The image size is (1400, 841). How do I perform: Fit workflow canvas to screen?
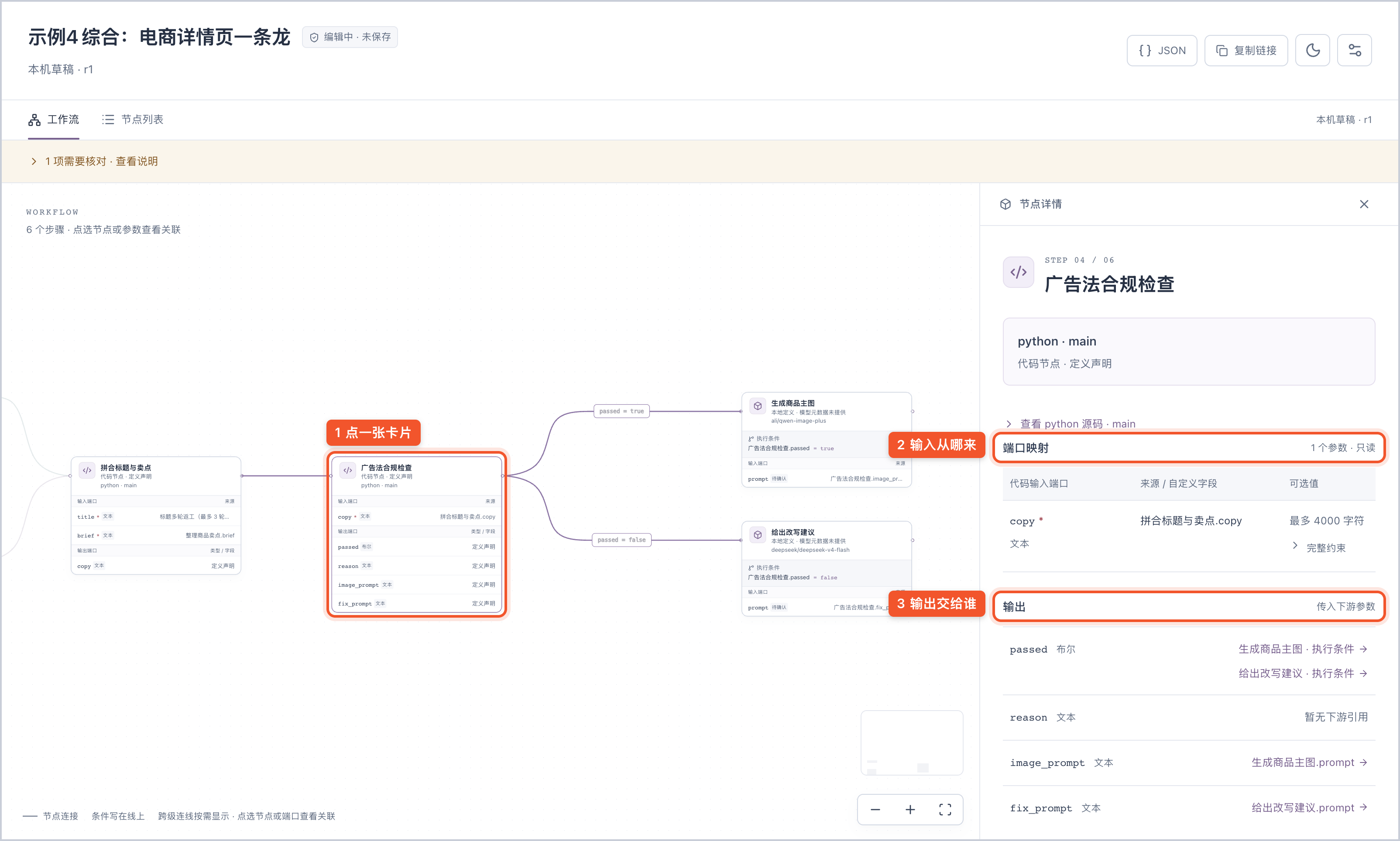945,809
